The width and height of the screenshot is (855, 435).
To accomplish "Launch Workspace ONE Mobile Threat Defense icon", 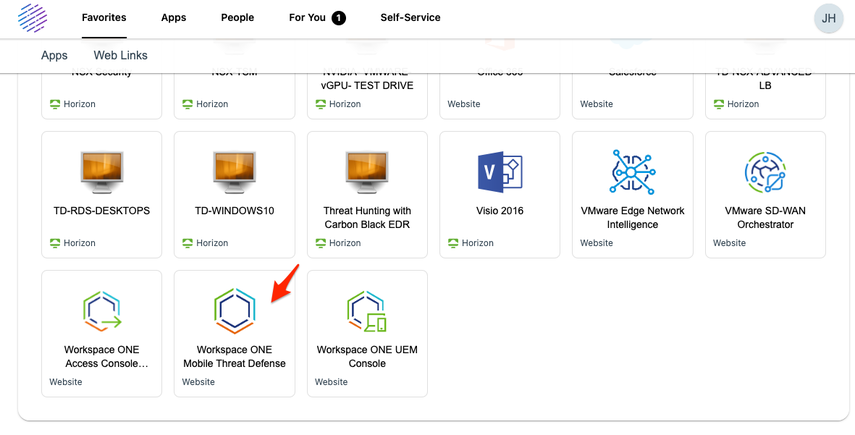I will 234,311.
